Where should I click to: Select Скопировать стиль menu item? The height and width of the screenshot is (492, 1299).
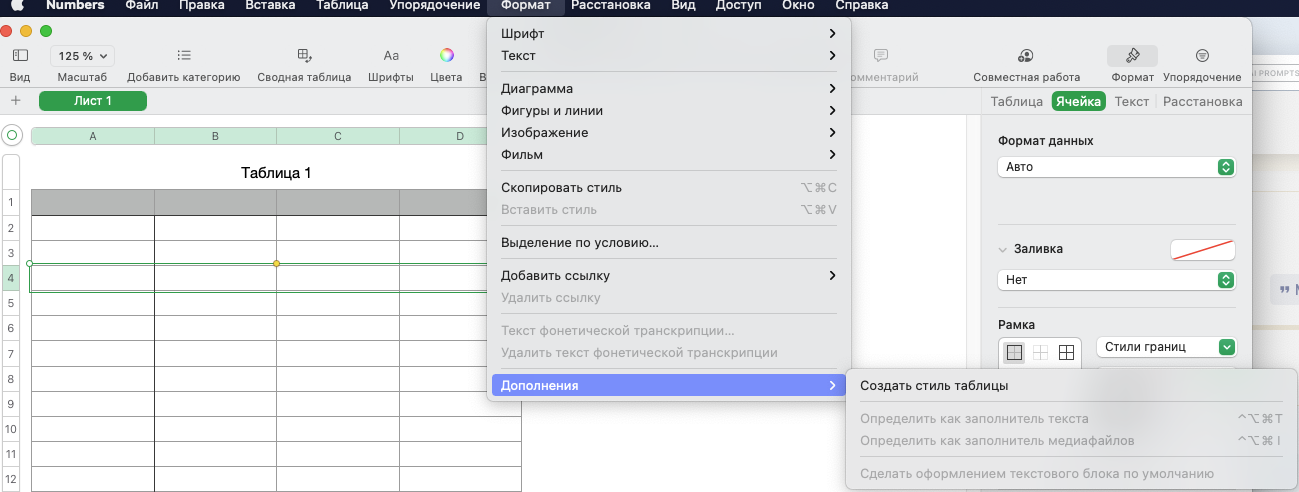561,187
